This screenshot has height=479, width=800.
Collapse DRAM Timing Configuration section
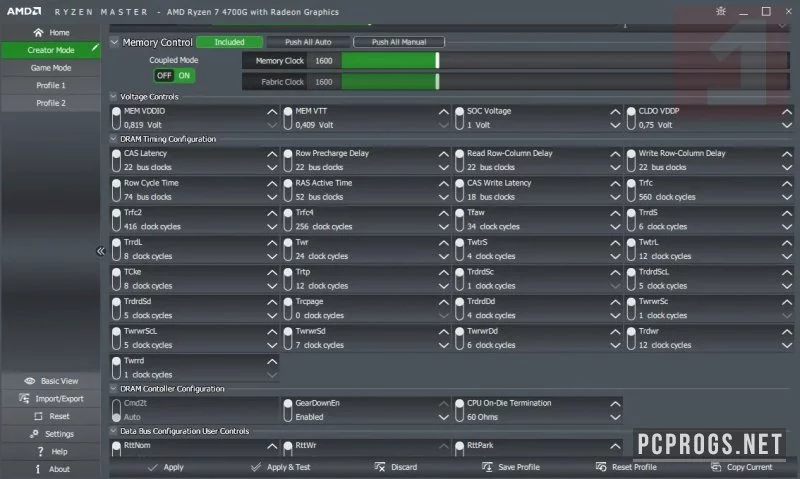click(x=113, y=138)
